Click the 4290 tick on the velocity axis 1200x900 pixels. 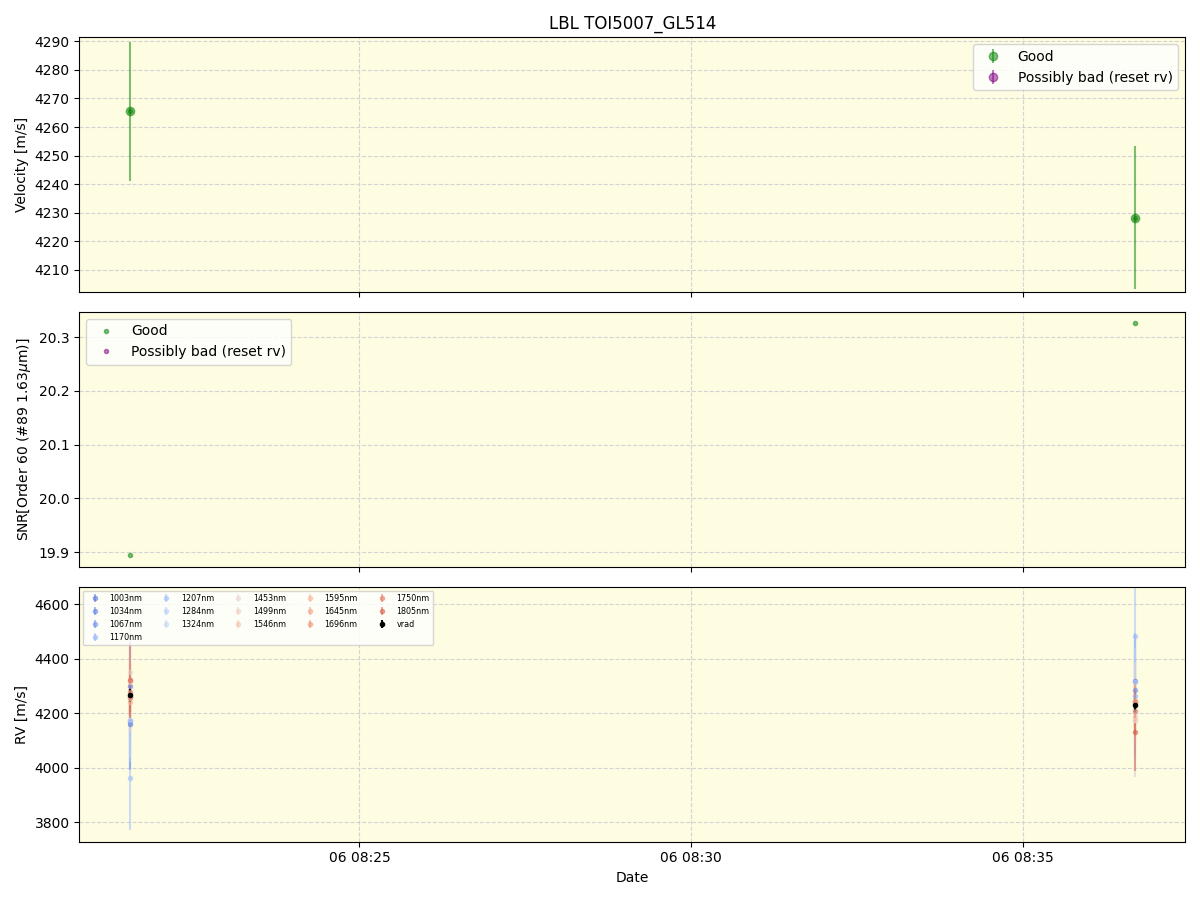pos(53,42)
